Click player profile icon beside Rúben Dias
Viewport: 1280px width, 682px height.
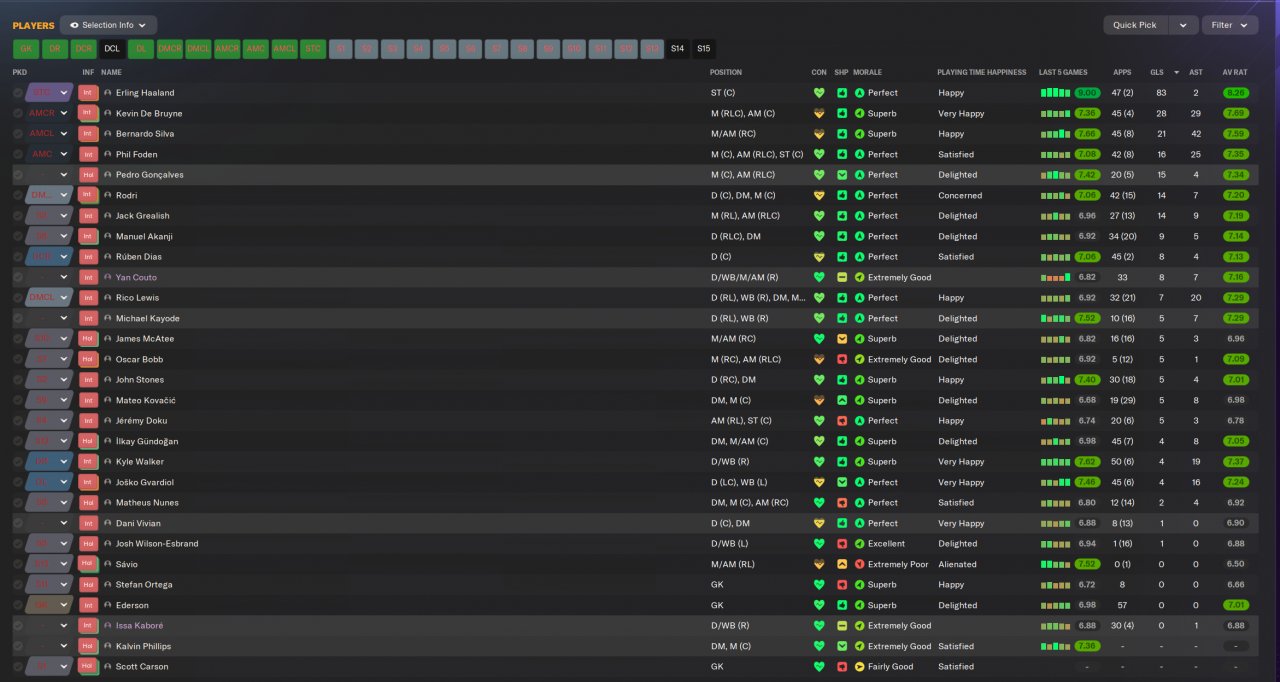(108, 257)
